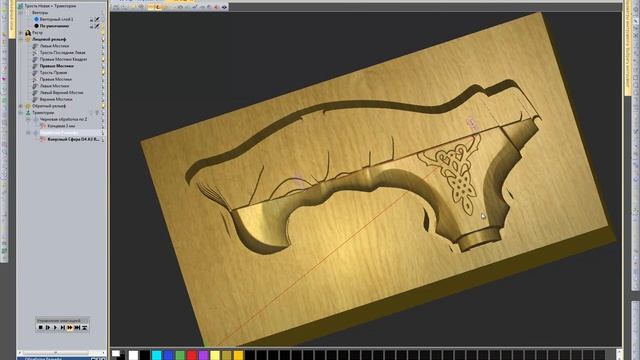Select the Векторы node label

click(x=40, y=13)
